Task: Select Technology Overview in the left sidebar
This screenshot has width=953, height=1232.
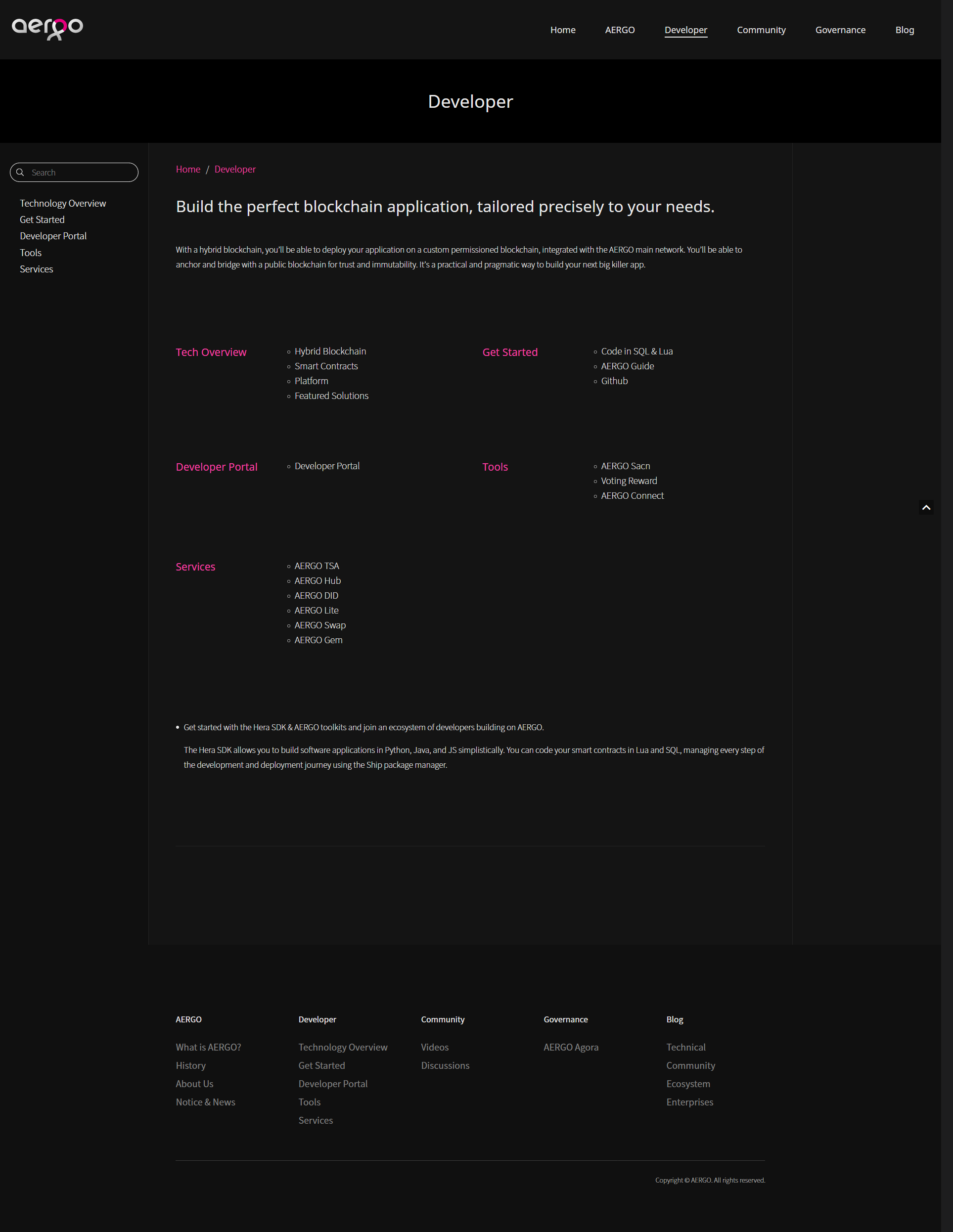Action: click(x=63, y=203)
